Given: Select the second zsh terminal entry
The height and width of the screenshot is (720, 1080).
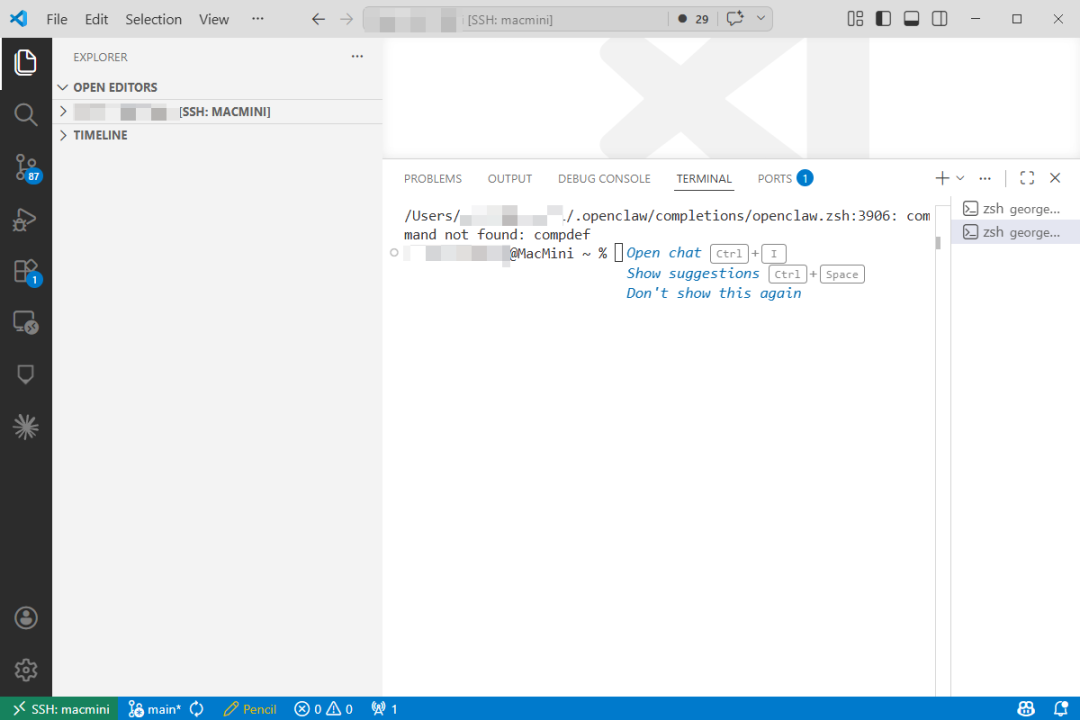Looking at the screenshot, I should [x=1015, y=232].
